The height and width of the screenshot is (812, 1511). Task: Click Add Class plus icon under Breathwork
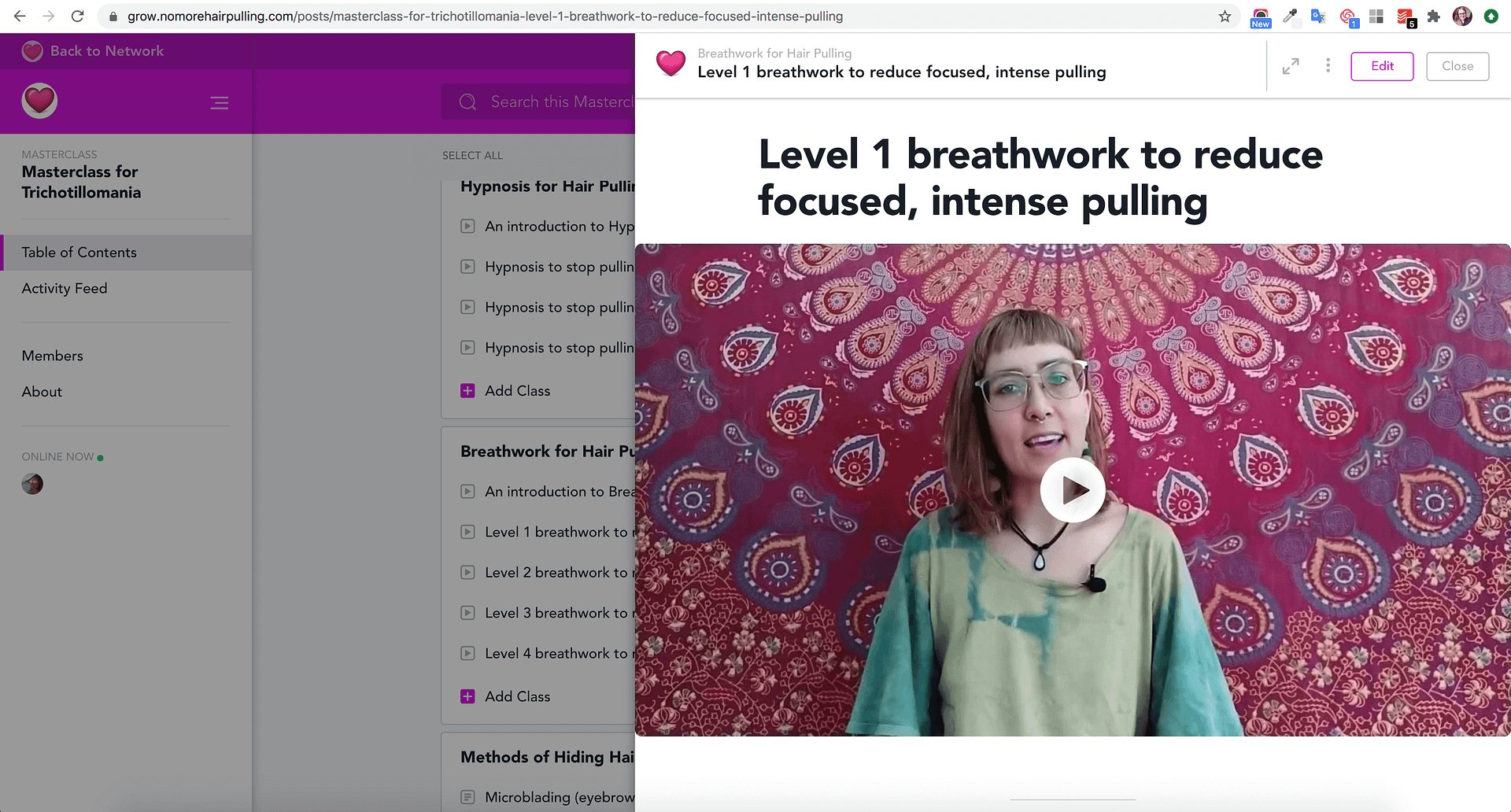coord(467,696)
